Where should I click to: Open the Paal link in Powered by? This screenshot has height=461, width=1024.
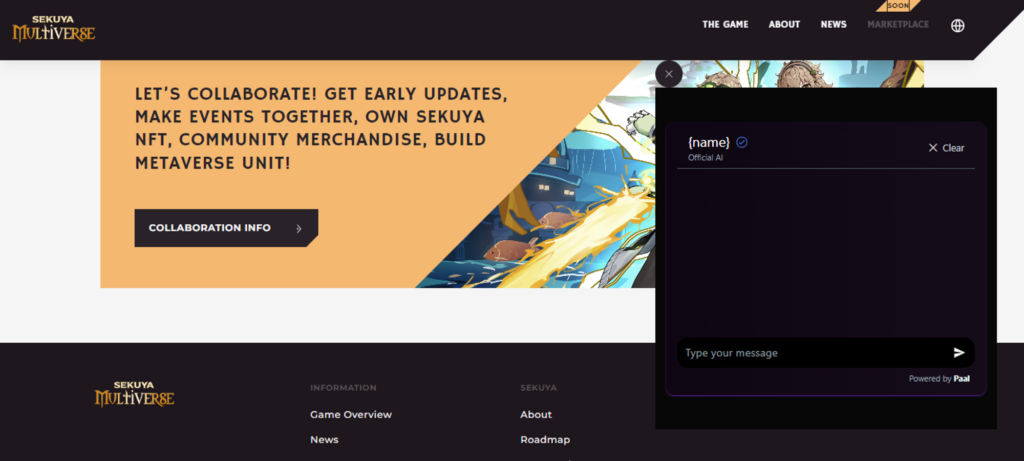(961, 379)
